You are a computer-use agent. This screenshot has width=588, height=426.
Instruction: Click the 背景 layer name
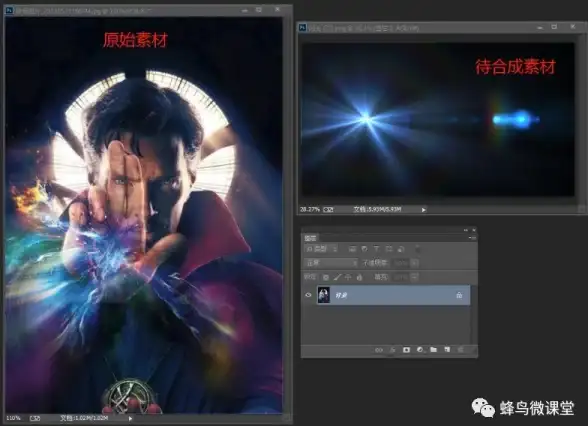coord(341,296)
